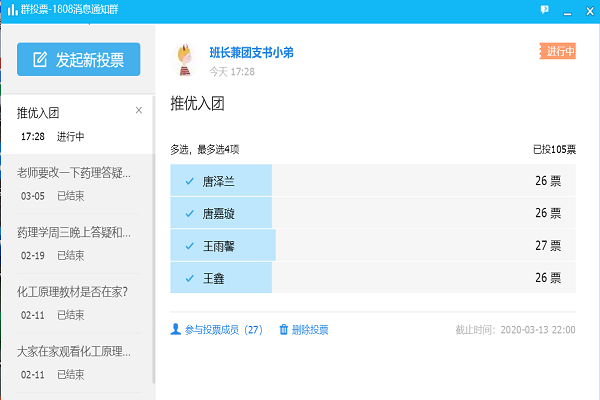Toggle the checkmark for 唐泽兰
Viewport: 600px width, 400px height.
[189, 181]
